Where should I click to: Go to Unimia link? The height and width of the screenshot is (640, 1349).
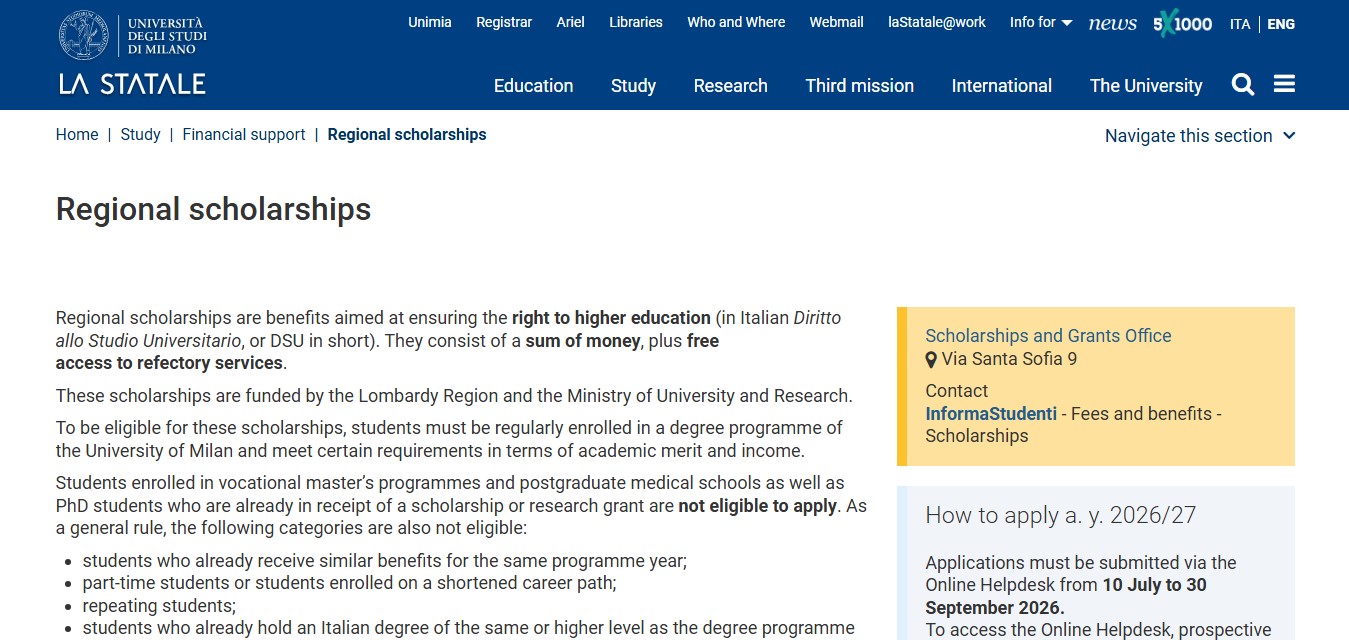click(430, 22)
